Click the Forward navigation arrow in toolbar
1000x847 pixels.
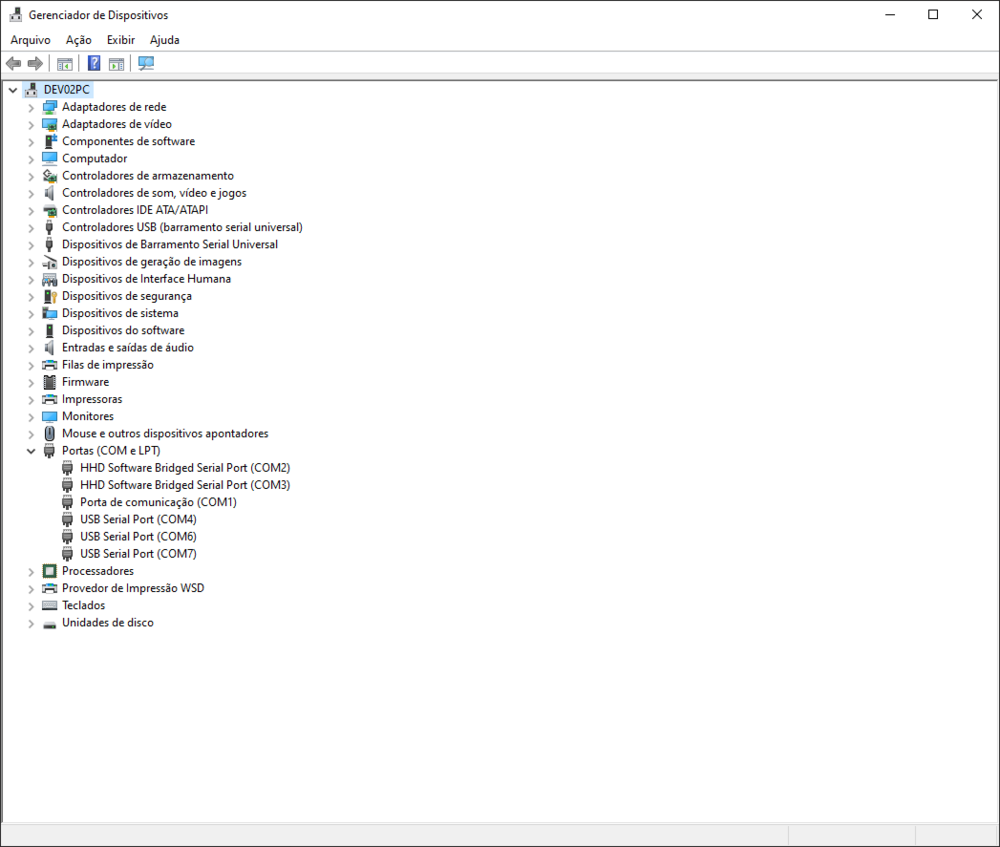click(x=35, y=62)
